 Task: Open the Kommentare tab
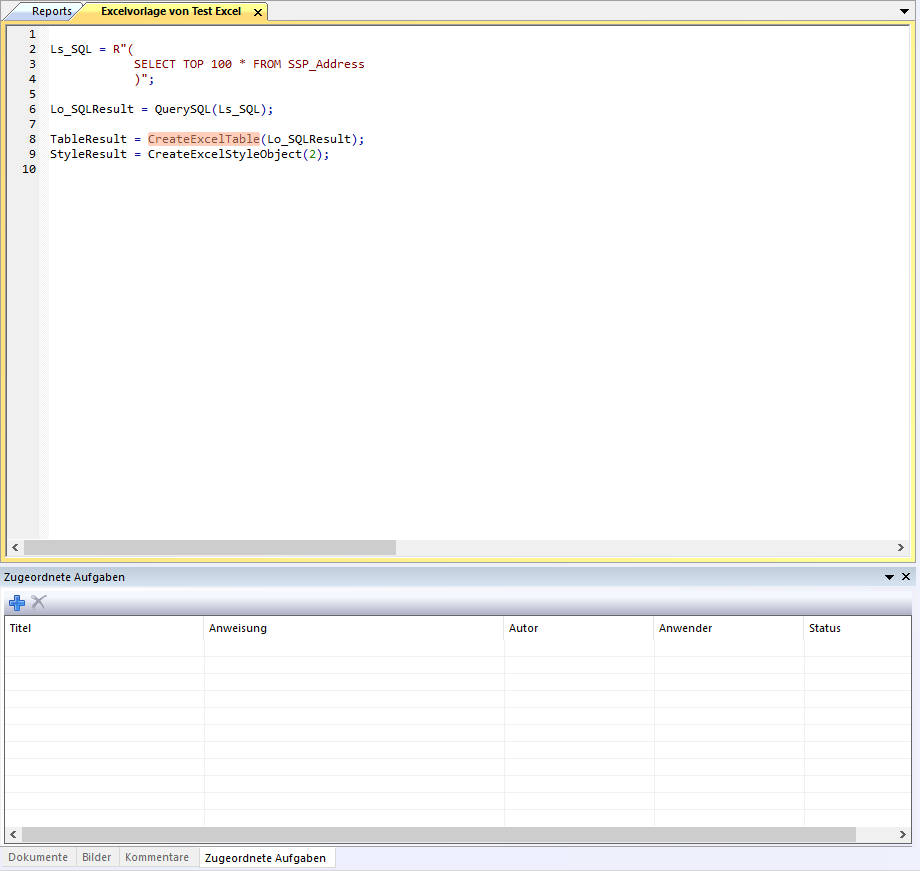pyautogui.click(x=157, y=857)
